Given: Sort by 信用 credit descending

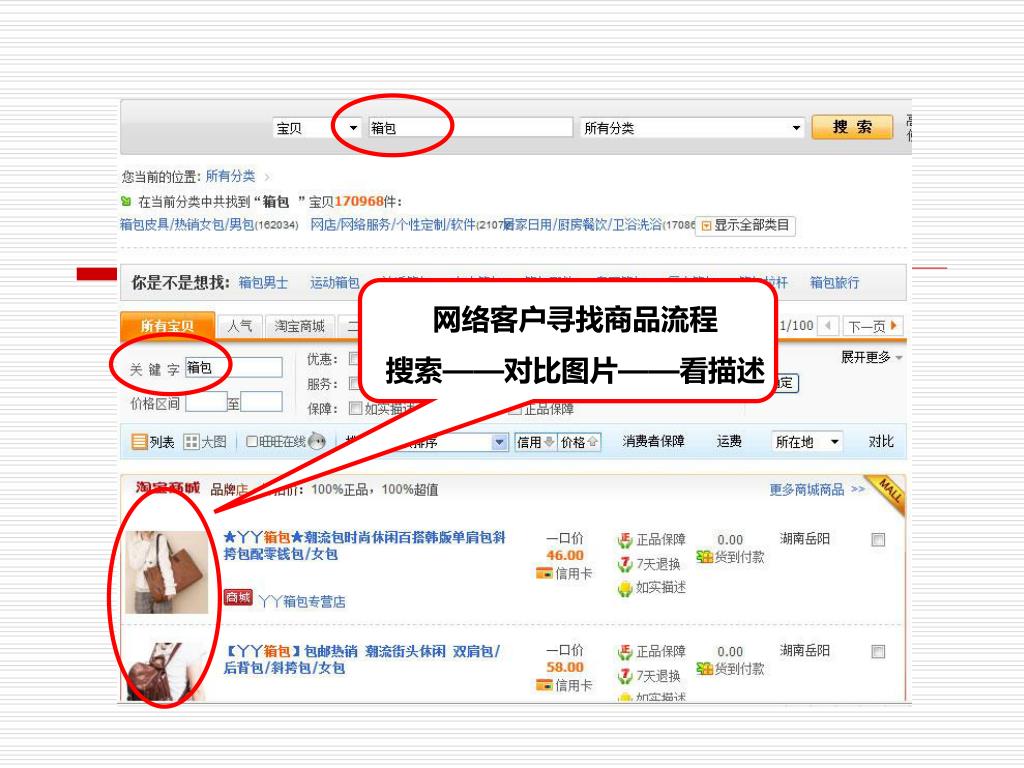Looking at the screenshot, I should click(535, 442).
